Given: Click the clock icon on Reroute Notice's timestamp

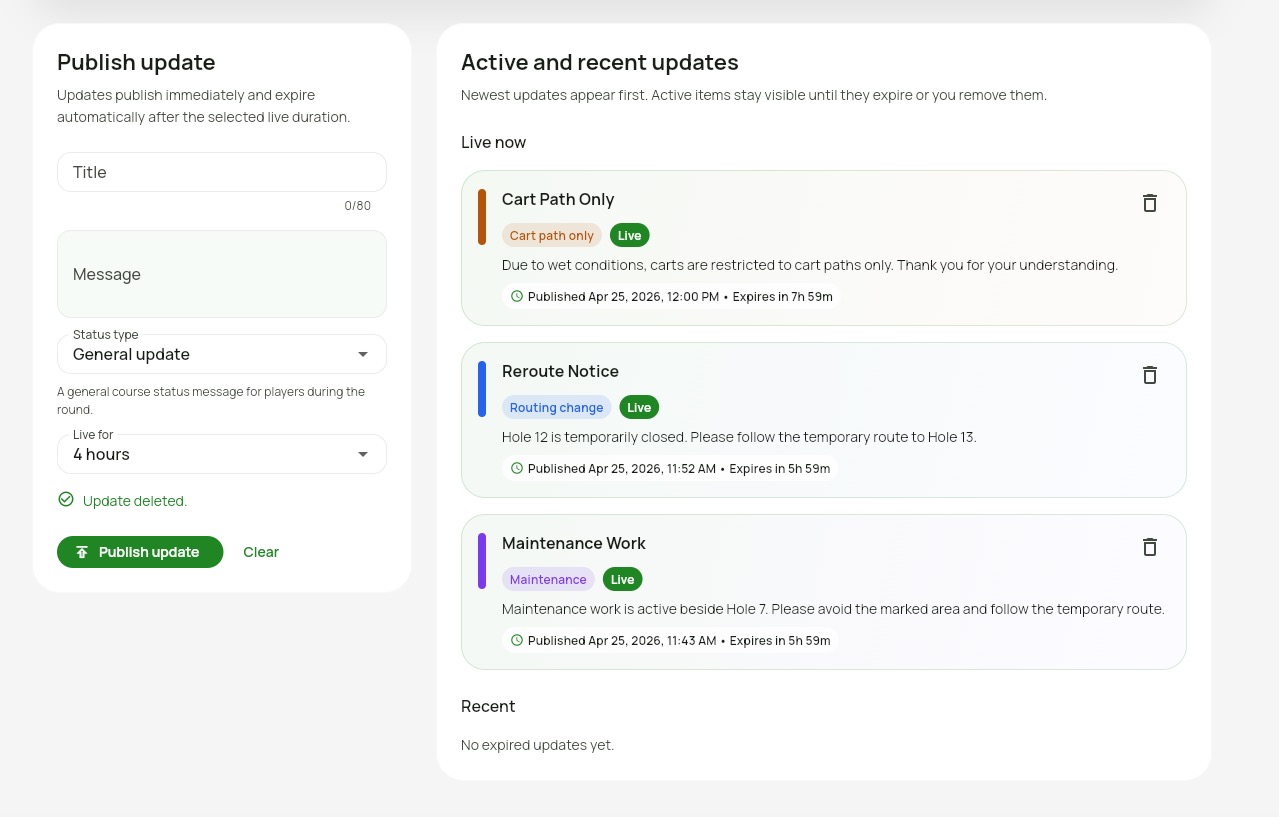Looking at the screenshot, I should (517, 468).
